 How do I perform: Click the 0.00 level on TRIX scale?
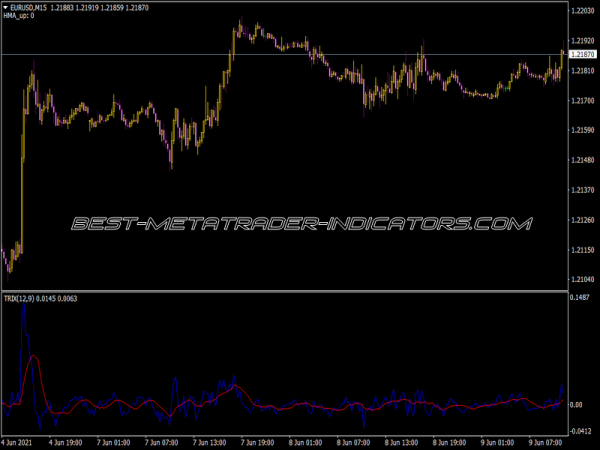point(577,405)
